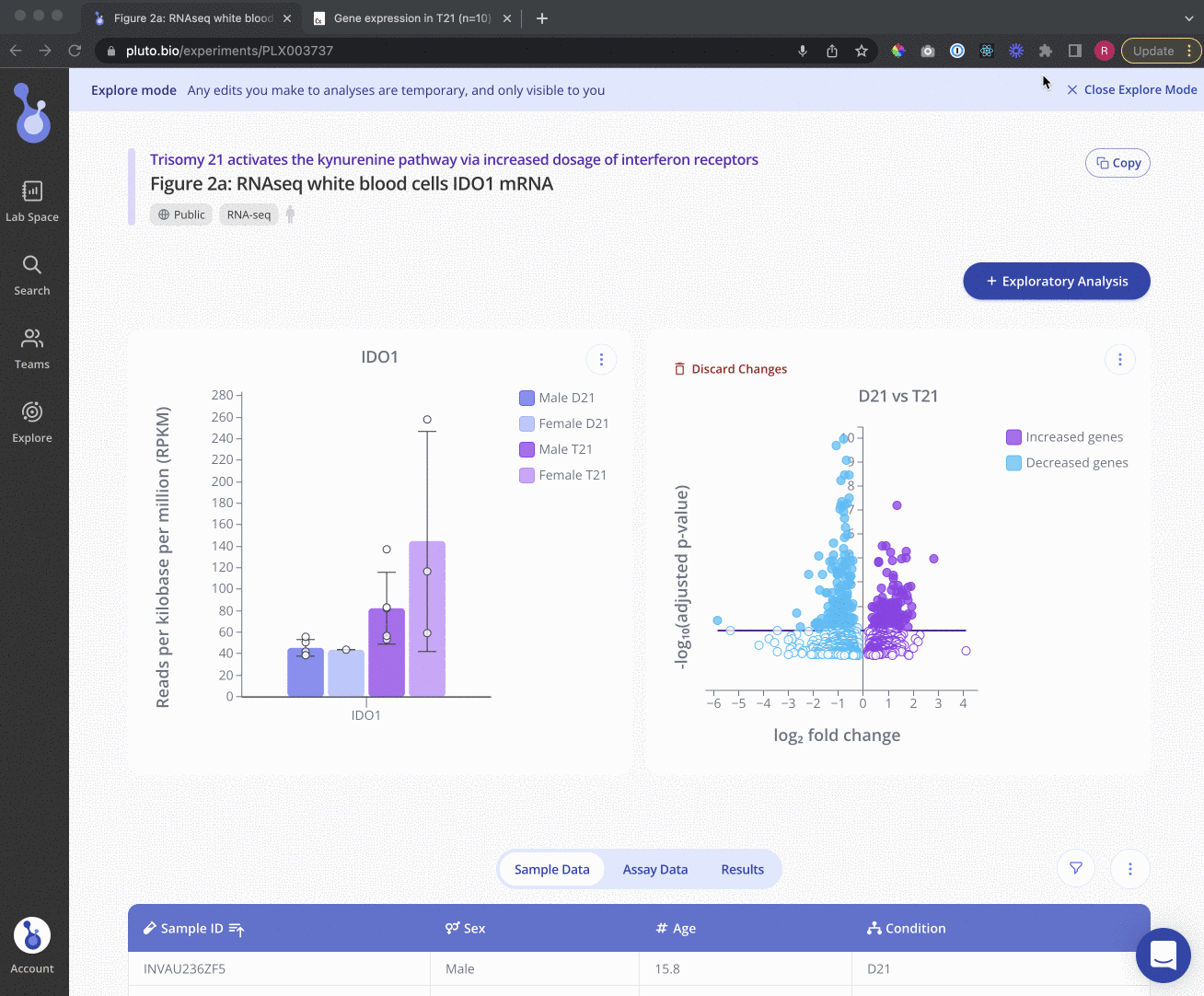Toggle Male D21 legend series

pyautogui.click(x=556, y=398)
